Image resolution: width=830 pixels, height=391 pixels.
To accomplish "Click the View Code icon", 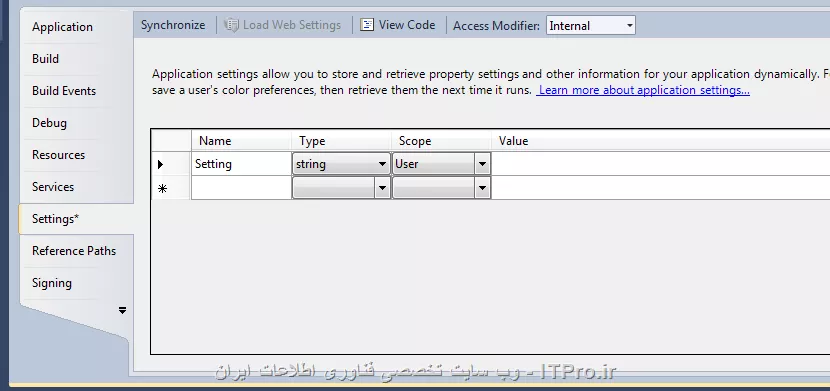I will coord(367,25).
